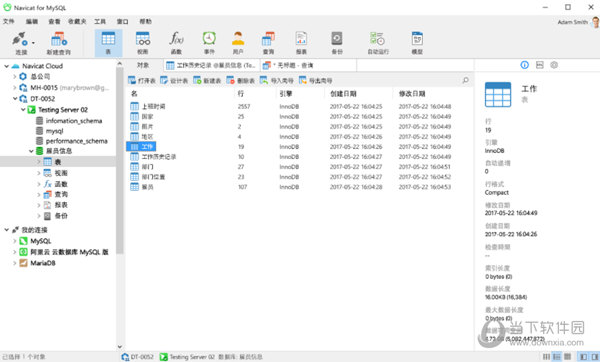This screenshot has width=600, height=362.
Task: Click the 设计表 (Design Table) button
Action: point(174,80)
